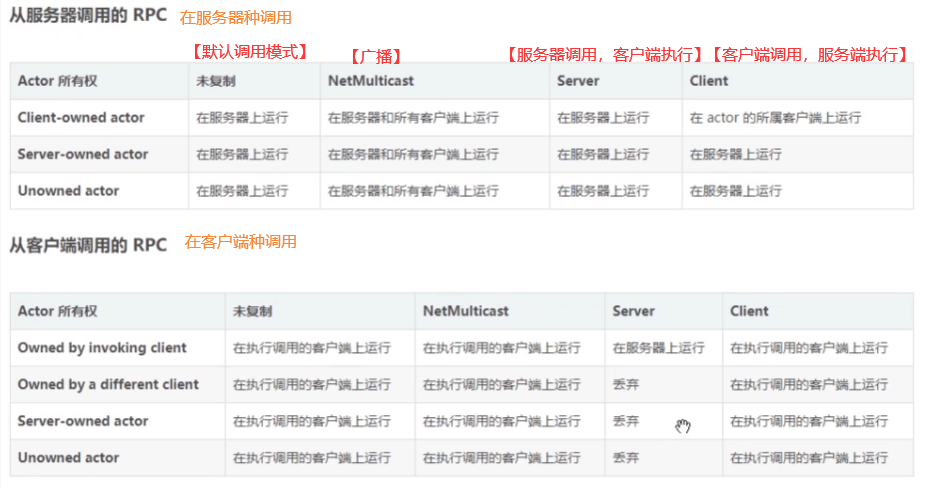The width and height of the screenshot is (930, 489).
Task: Click the Owned by a different client label
Action: coord(108,385)
